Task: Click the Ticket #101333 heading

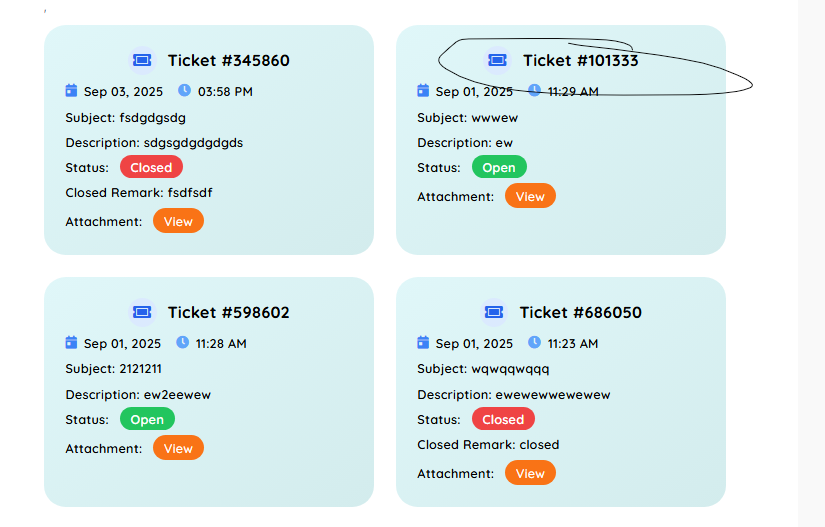Action: point(580,60)
